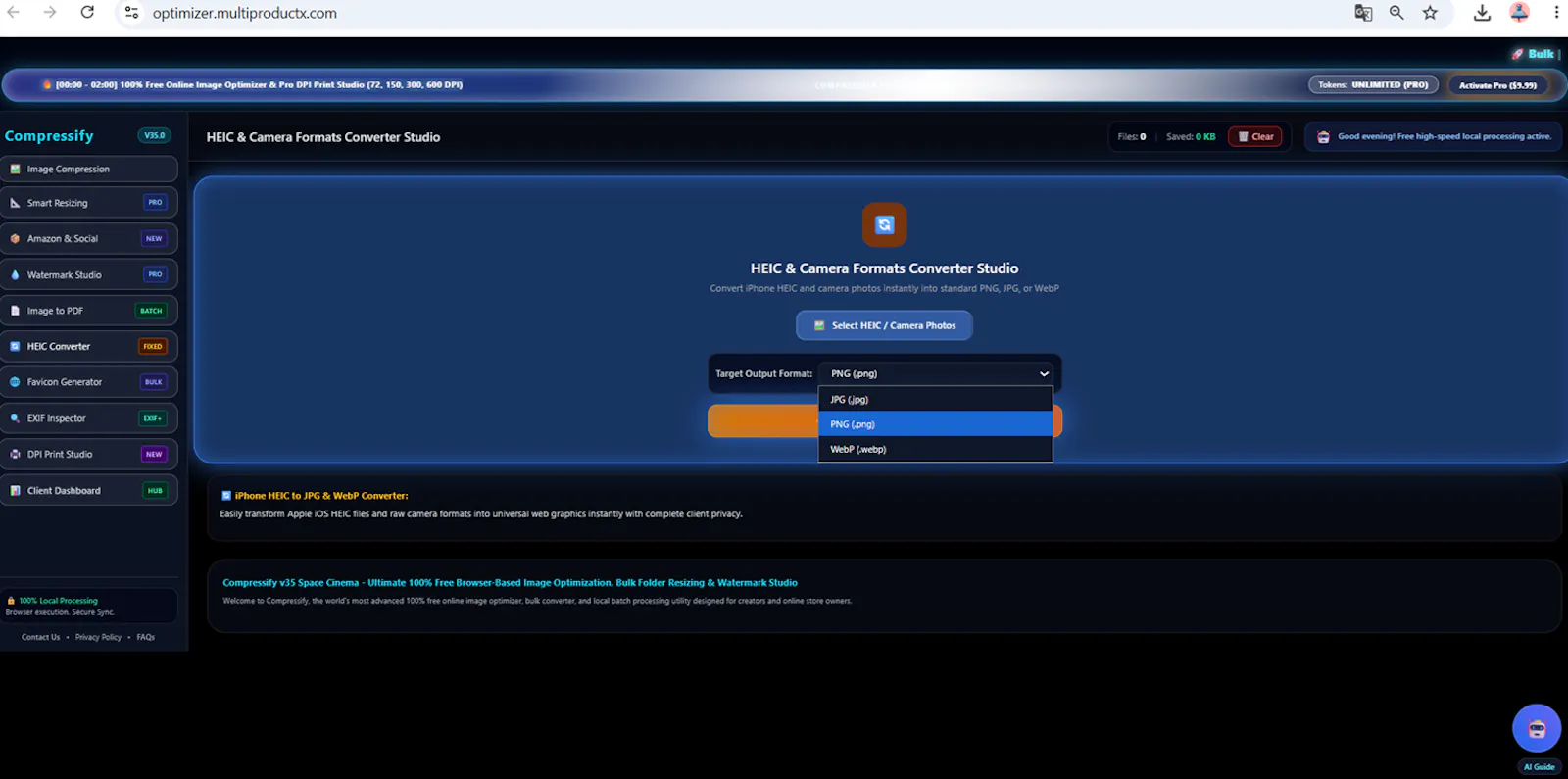This screenshot has width=1568, height=779.
Task: Click the DPI Print Studio printer icon
Action: (x=15, y=454)
